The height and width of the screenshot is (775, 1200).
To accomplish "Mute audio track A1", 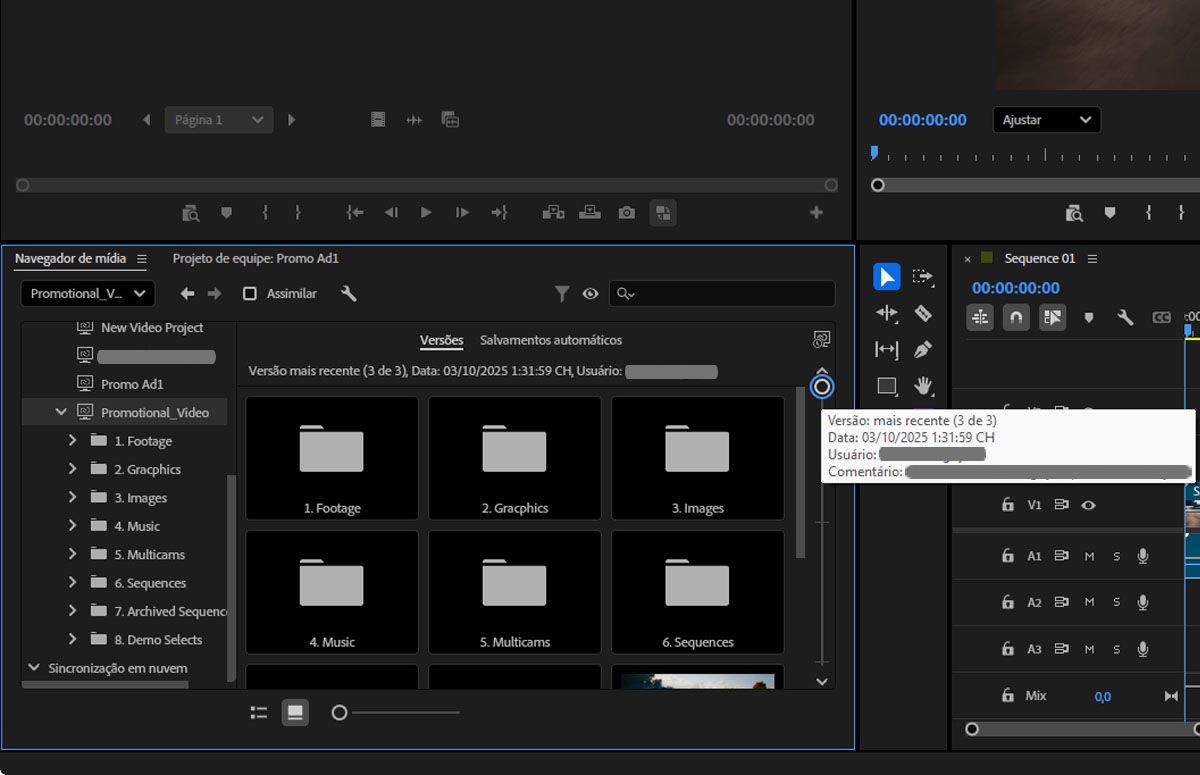I will click(1089, 555).
